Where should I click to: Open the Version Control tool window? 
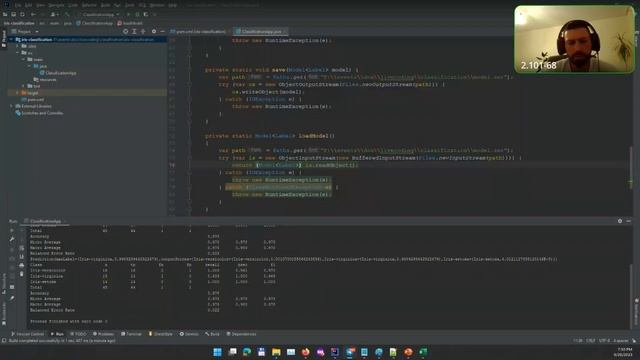click(27, 334)
